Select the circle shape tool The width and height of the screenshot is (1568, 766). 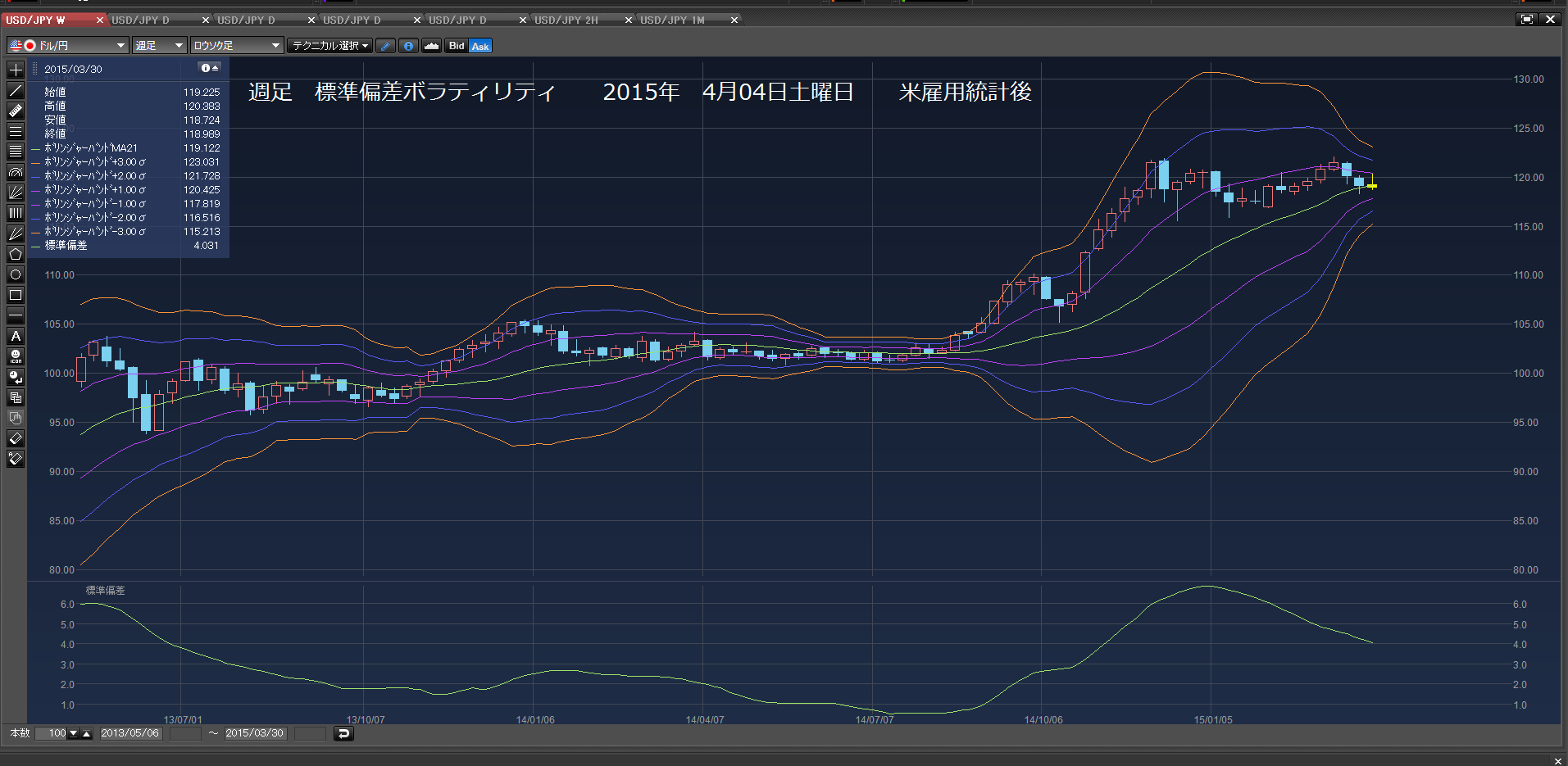16,274
